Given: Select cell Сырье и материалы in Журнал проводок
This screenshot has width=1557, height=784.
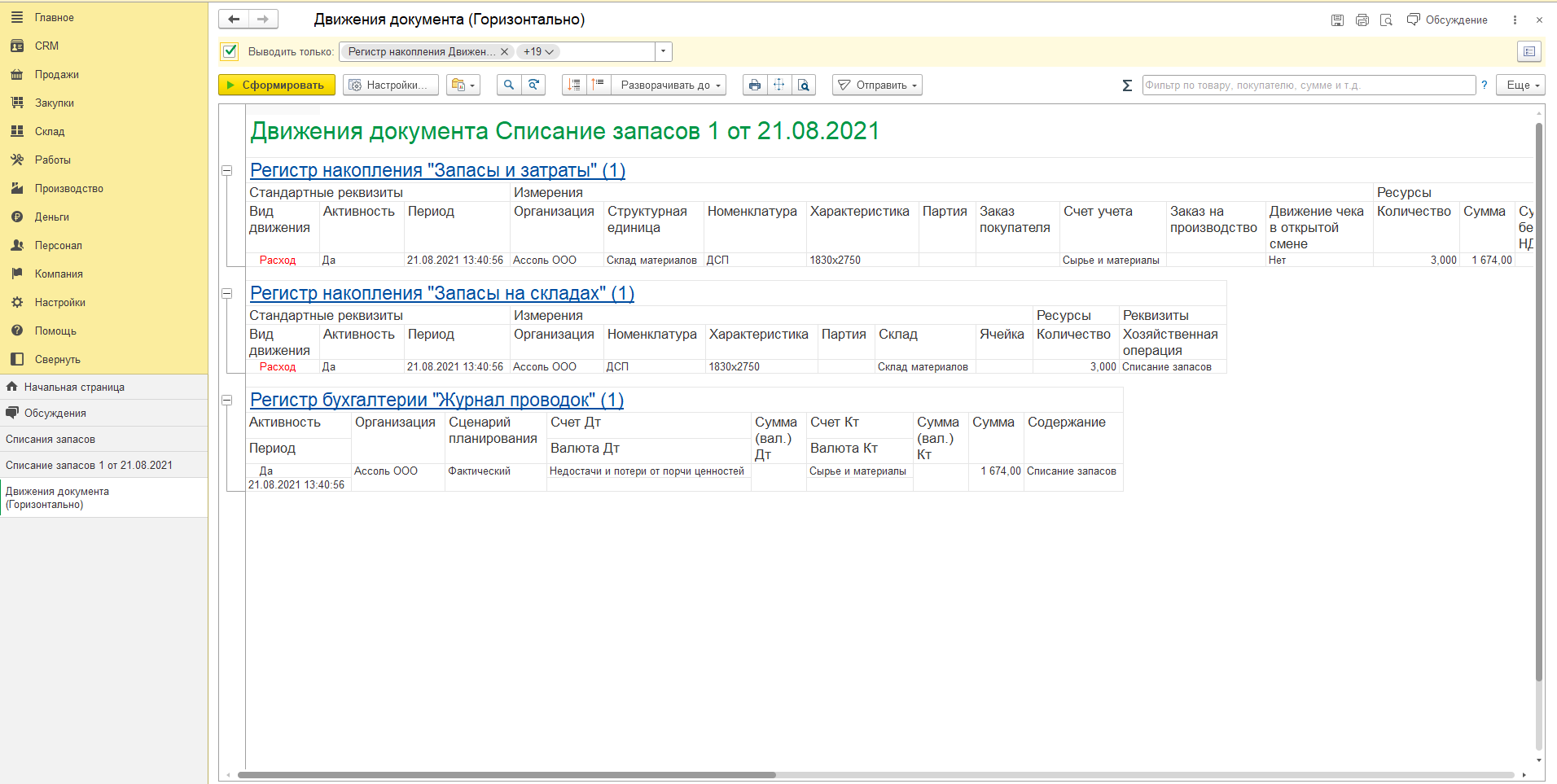Looking at the screenshot, I should click(858, 471).
